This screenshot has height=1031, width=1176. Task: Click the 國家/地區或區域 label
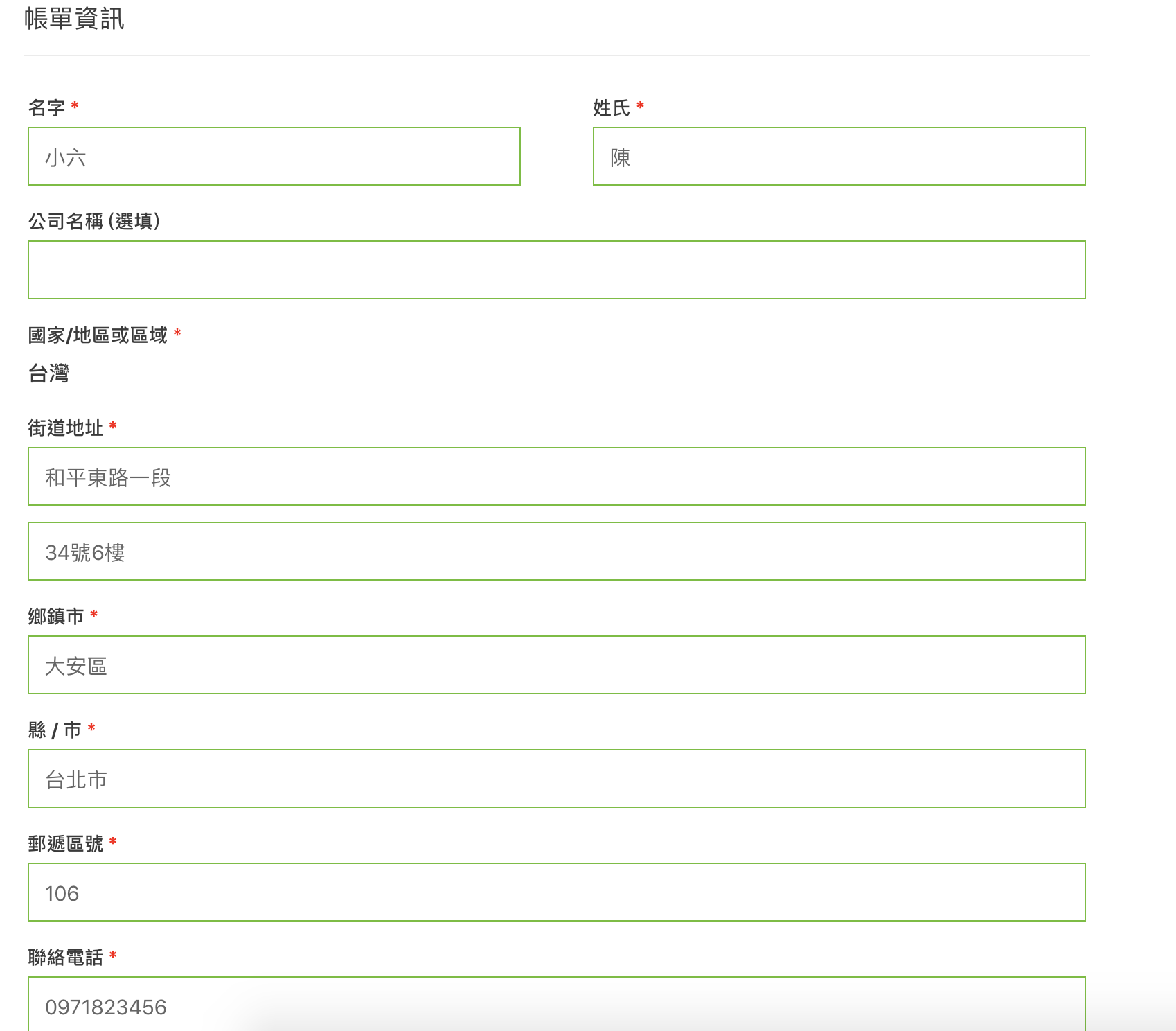[98, 335]
